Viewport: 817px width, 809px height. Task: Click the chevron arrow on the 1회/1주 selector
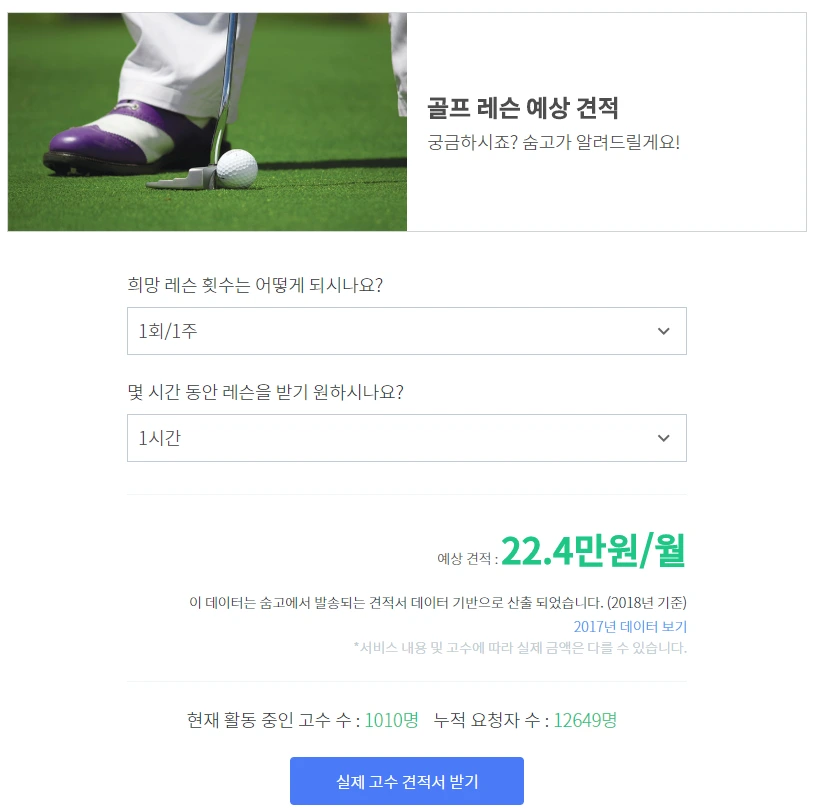[663, 331]
